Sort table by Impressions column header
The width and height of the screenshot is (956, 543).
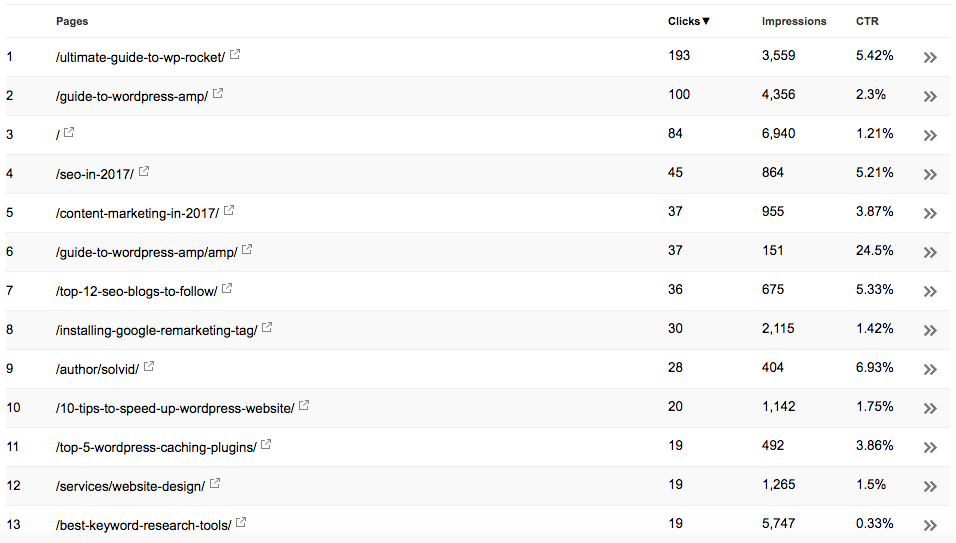click(x=794, y=21)
